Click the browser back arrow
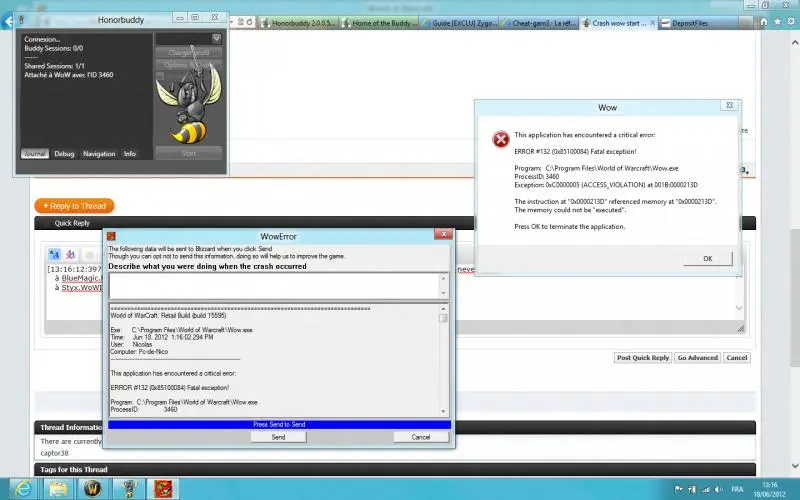The width and height of the screenshot is (800, 500). tap(7, 21)
